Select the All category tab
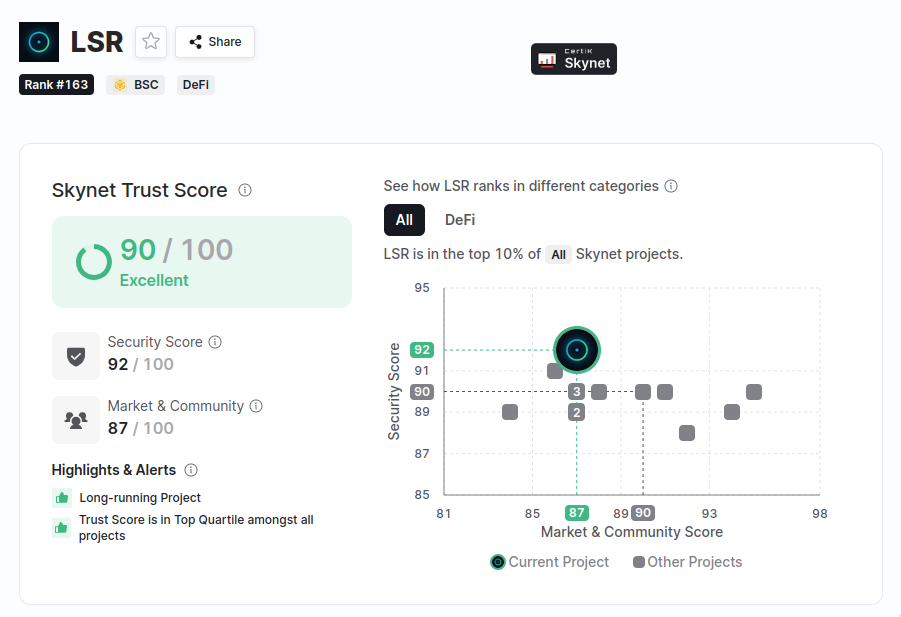Image resolution: width=901 pixels, height=617 pixels. [404, 219]
